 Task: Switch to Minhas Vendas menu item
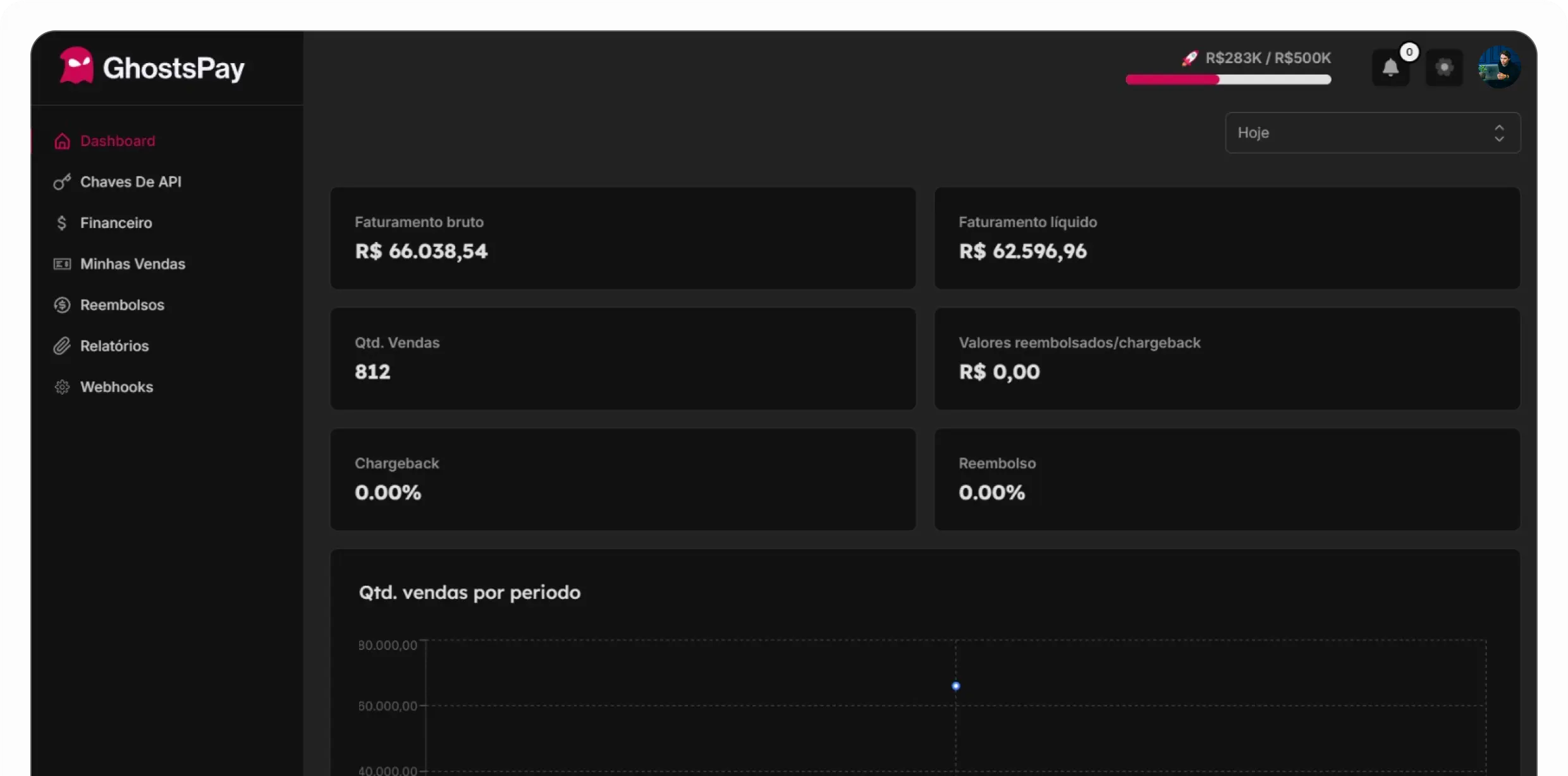pos(132,264)
